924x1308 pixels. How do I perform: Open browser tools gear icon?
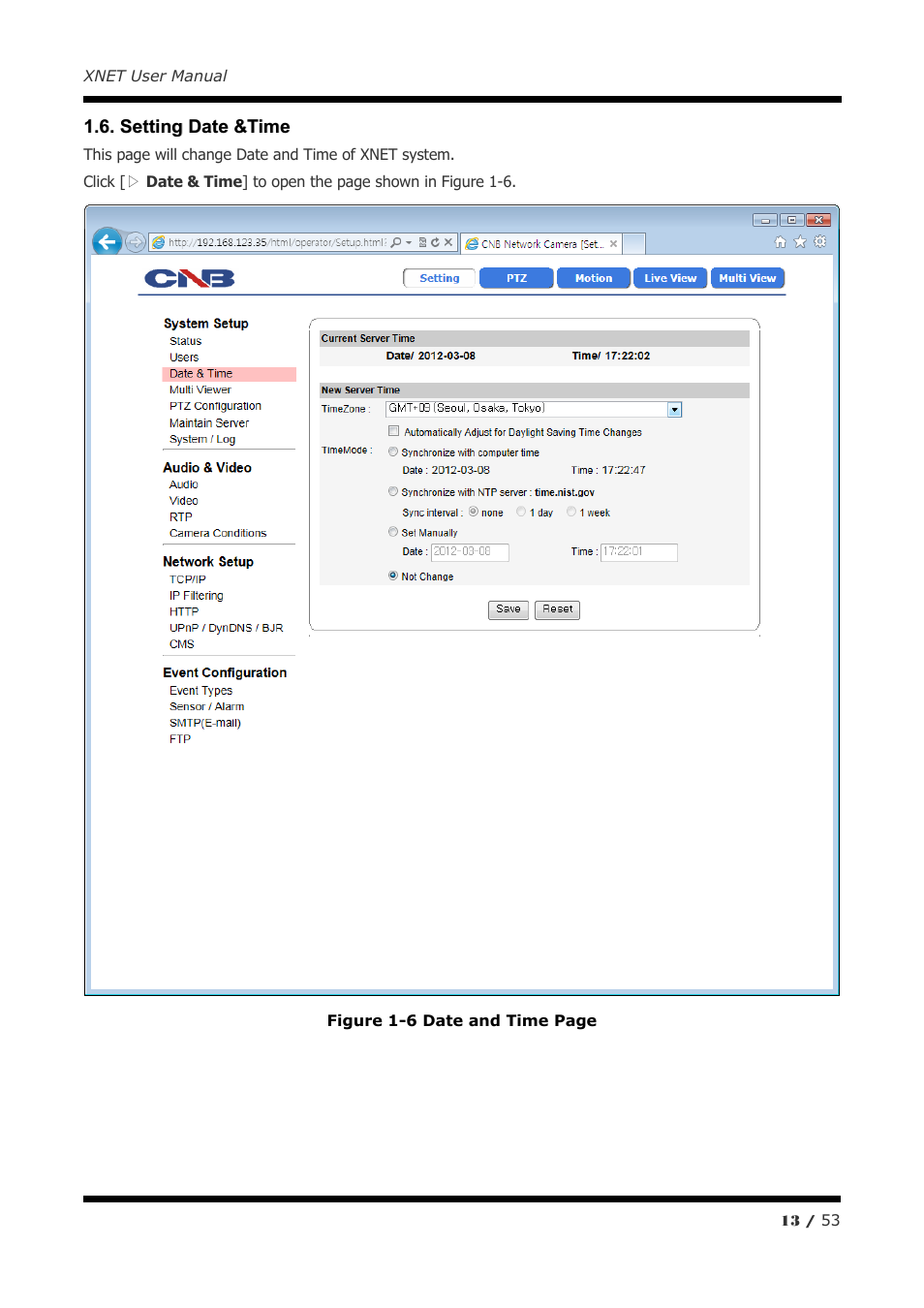click(x=820, y=242)
